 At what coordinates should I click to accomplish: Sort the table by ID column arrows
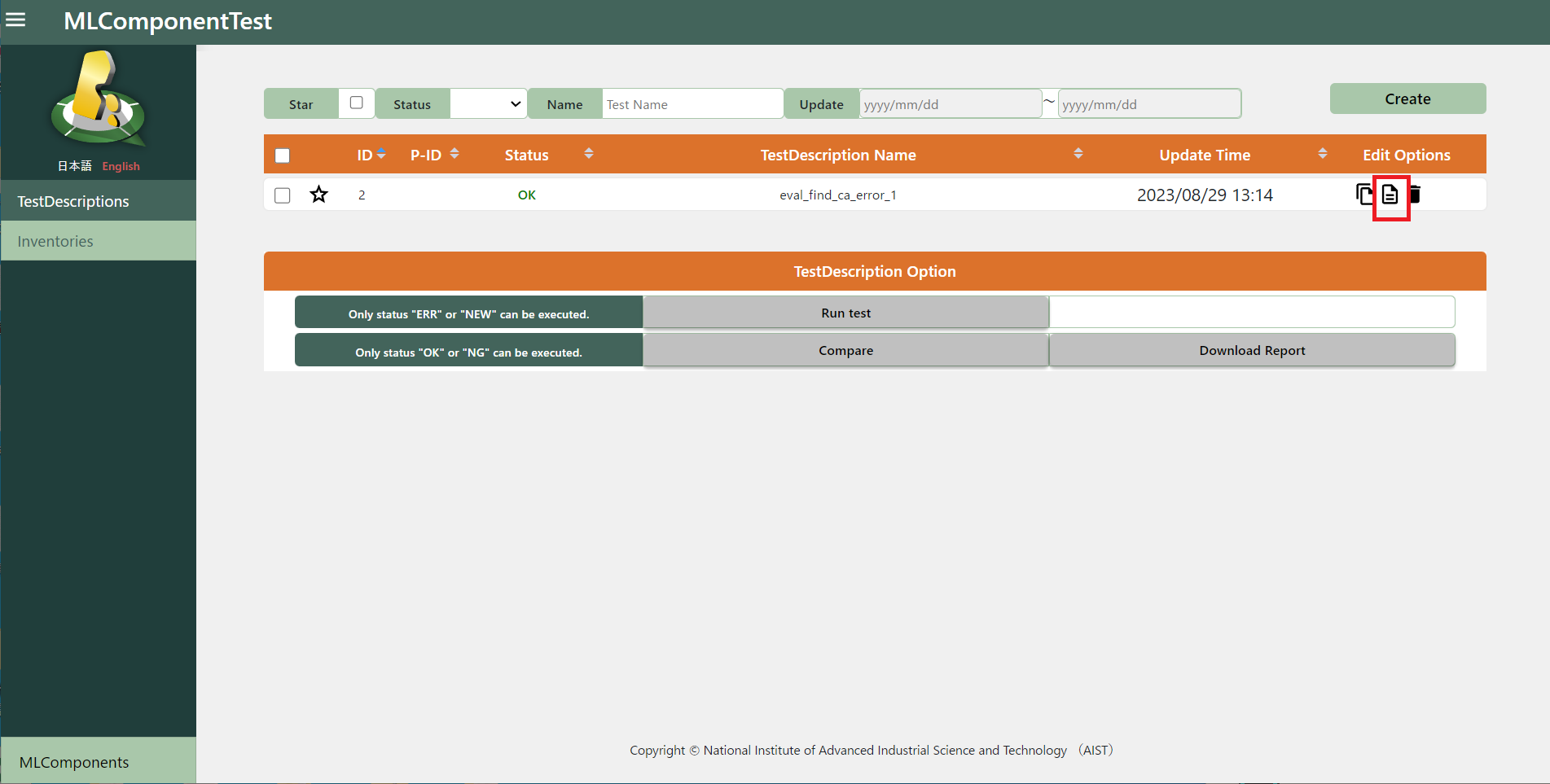(381, 154)
